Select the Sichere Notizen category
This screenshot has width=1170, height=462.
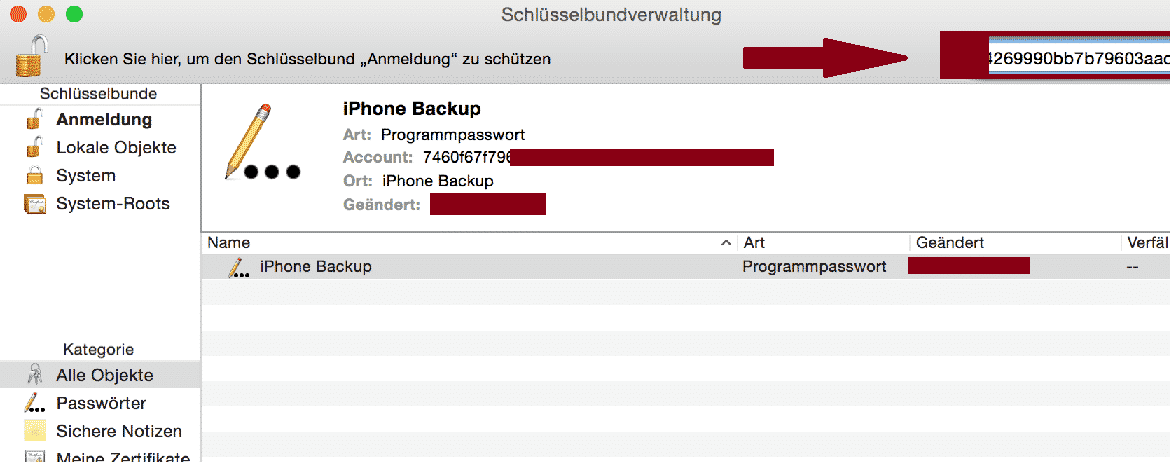click(x=101, y=431)
